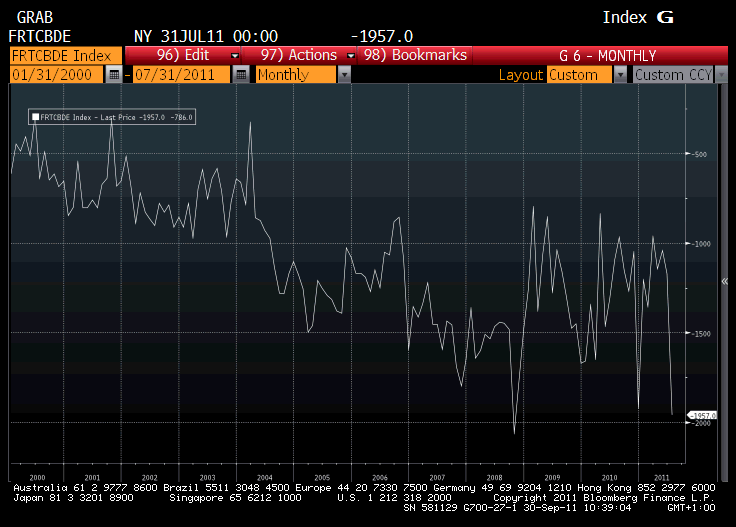Click the Custom layout field
This screenshot has width=736, height=527.
(x=580, y=75)
